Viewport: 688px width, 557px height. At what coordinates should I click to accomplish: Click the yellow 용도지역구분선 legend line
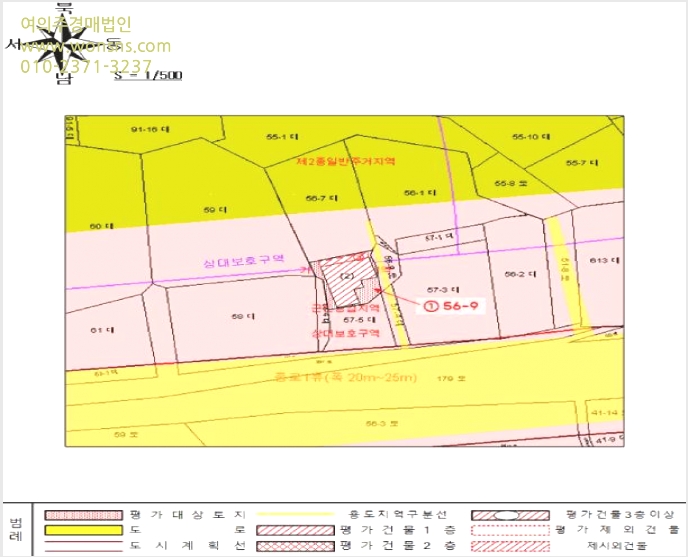click(x=295, y=514)
